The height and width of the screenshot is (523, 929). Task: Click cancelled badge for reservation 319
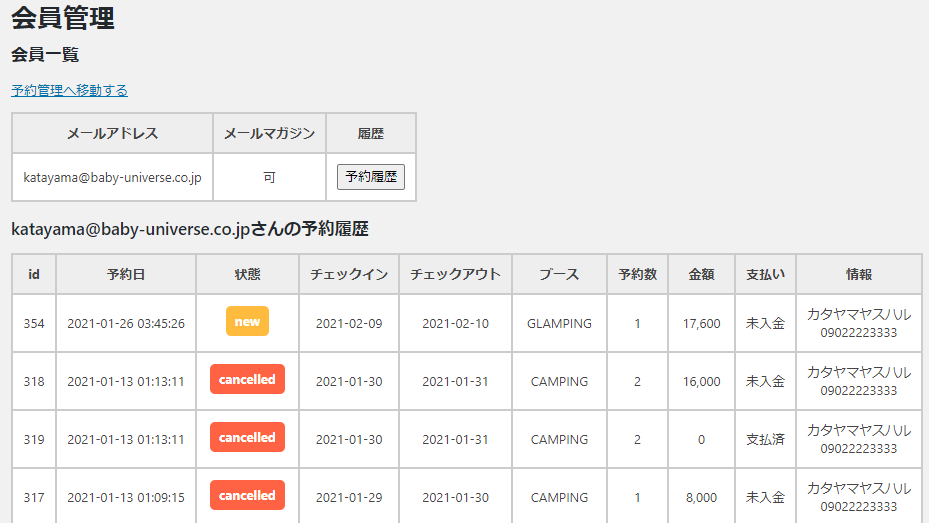point(247,438)
